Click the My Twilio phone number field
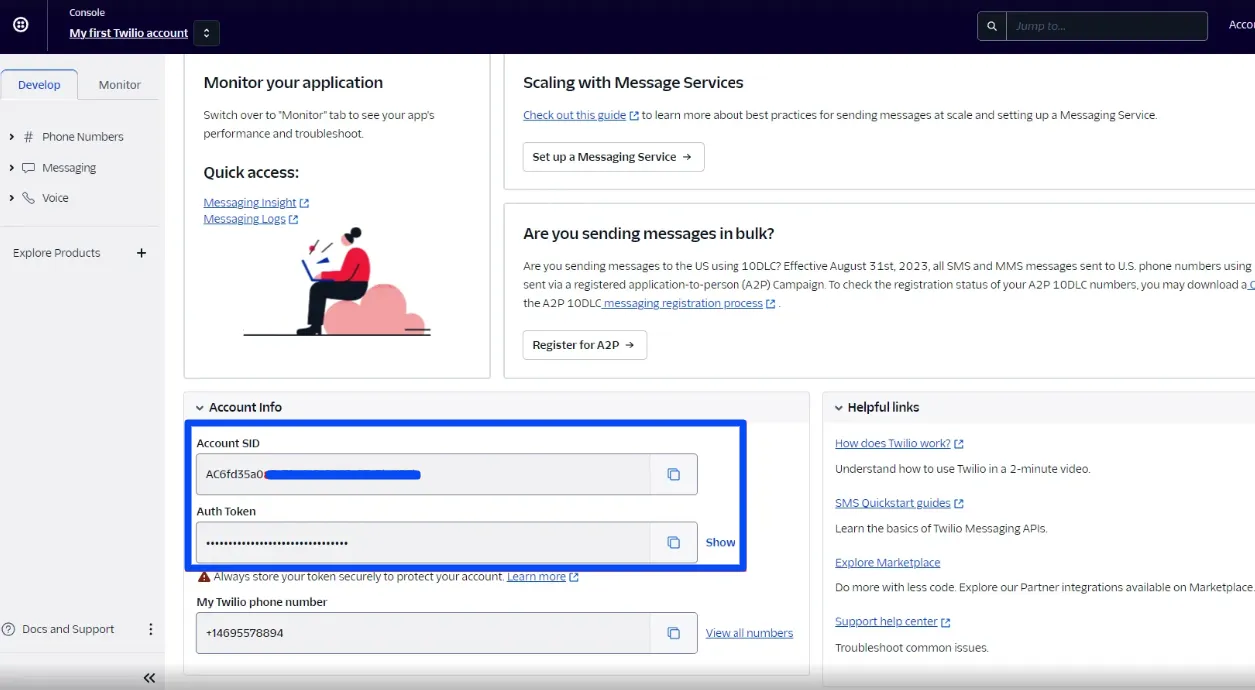The height and width of the screenshot is (690, 1255). 424,633
